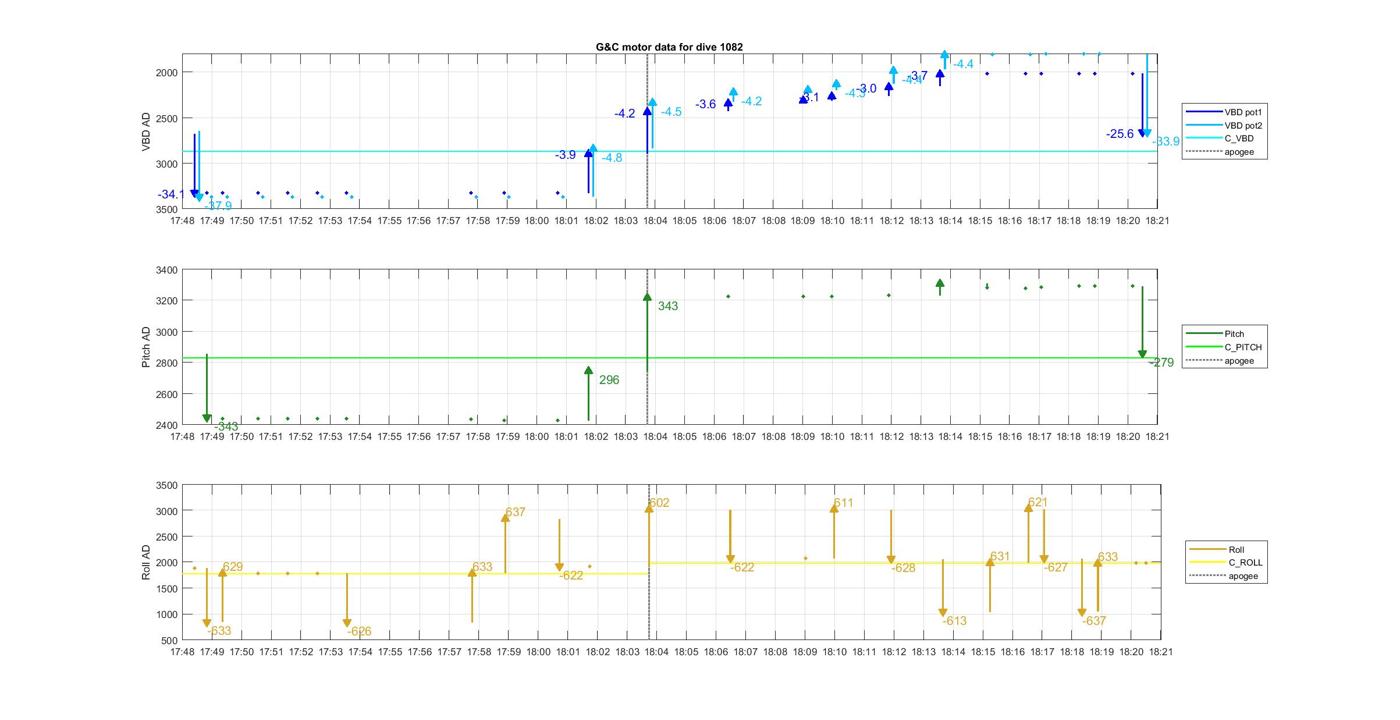Click the '-3.0' VBD data label
Viewport: 1400px width, 720px height.
click(x=866, y=89)
